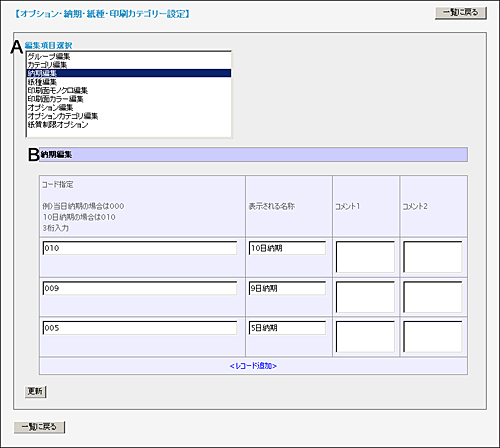Click the <レコード追加> link

point(253,366)
